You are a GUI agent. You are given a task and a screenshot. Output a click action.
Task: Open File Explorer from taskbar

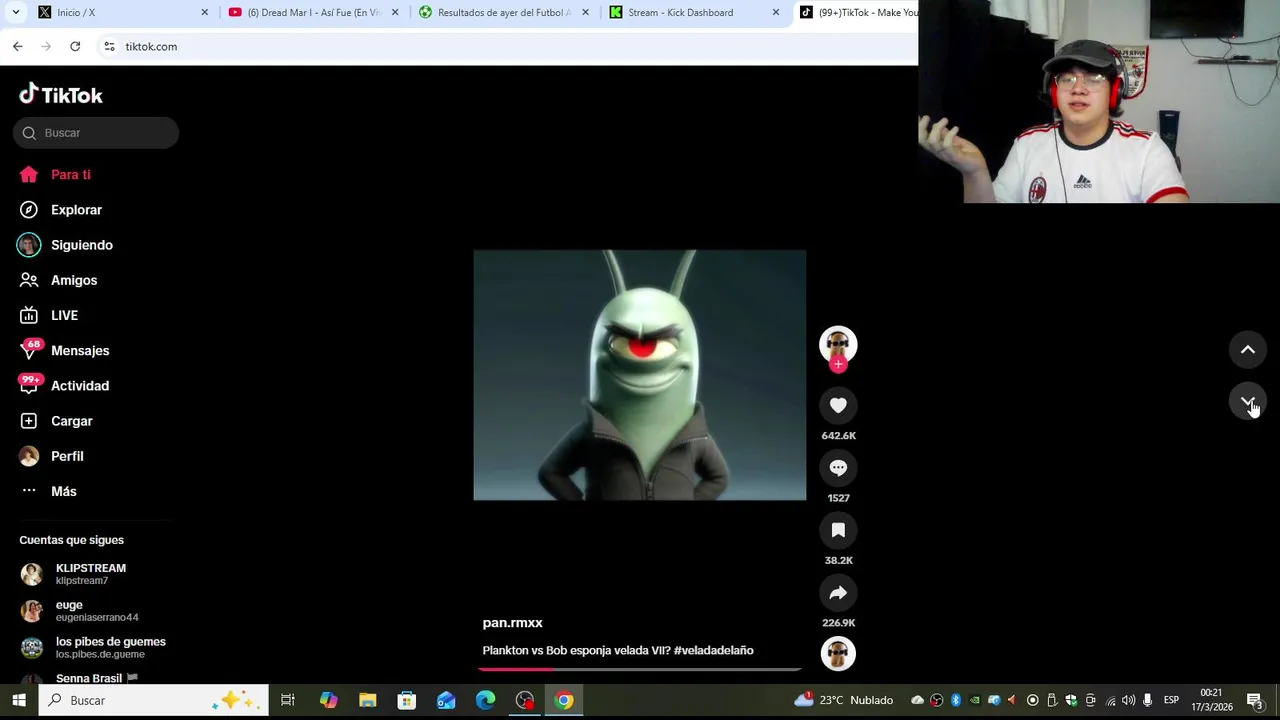tap(367, 700)
